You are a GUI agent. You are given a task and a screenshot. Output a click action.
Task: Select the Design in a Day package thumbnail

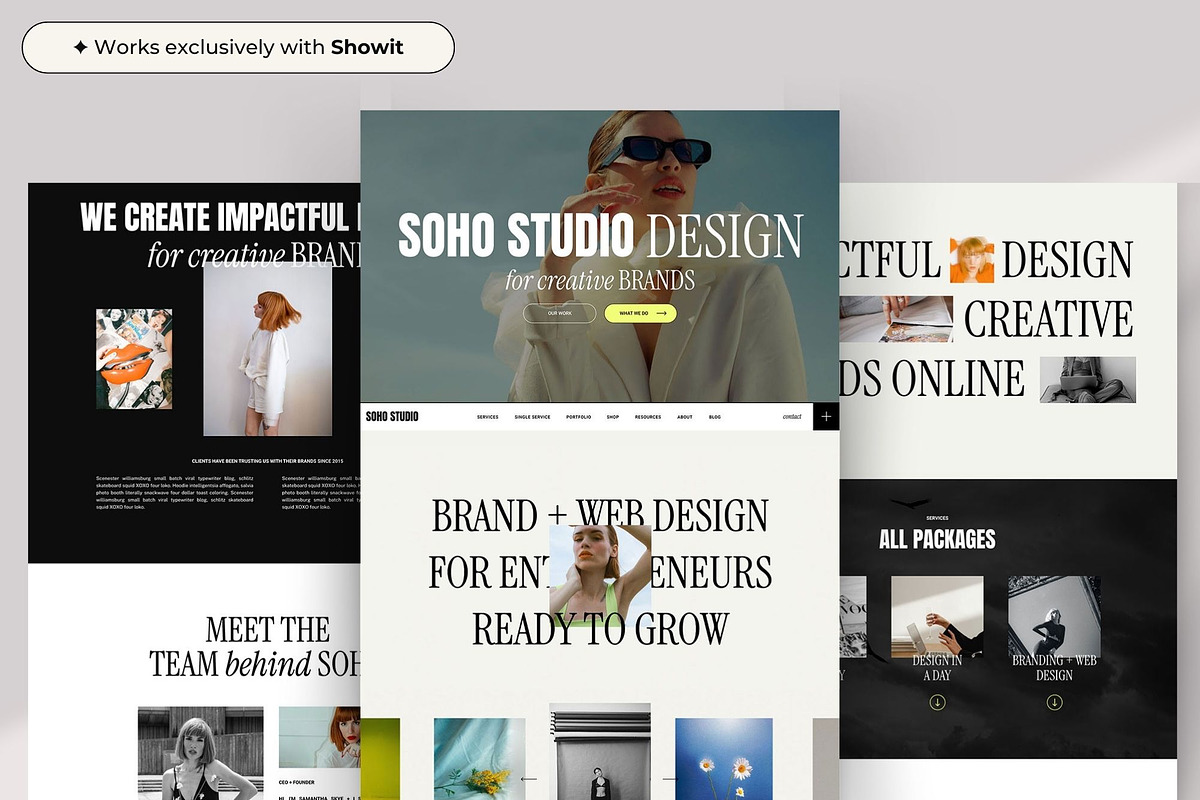point(937,616)
